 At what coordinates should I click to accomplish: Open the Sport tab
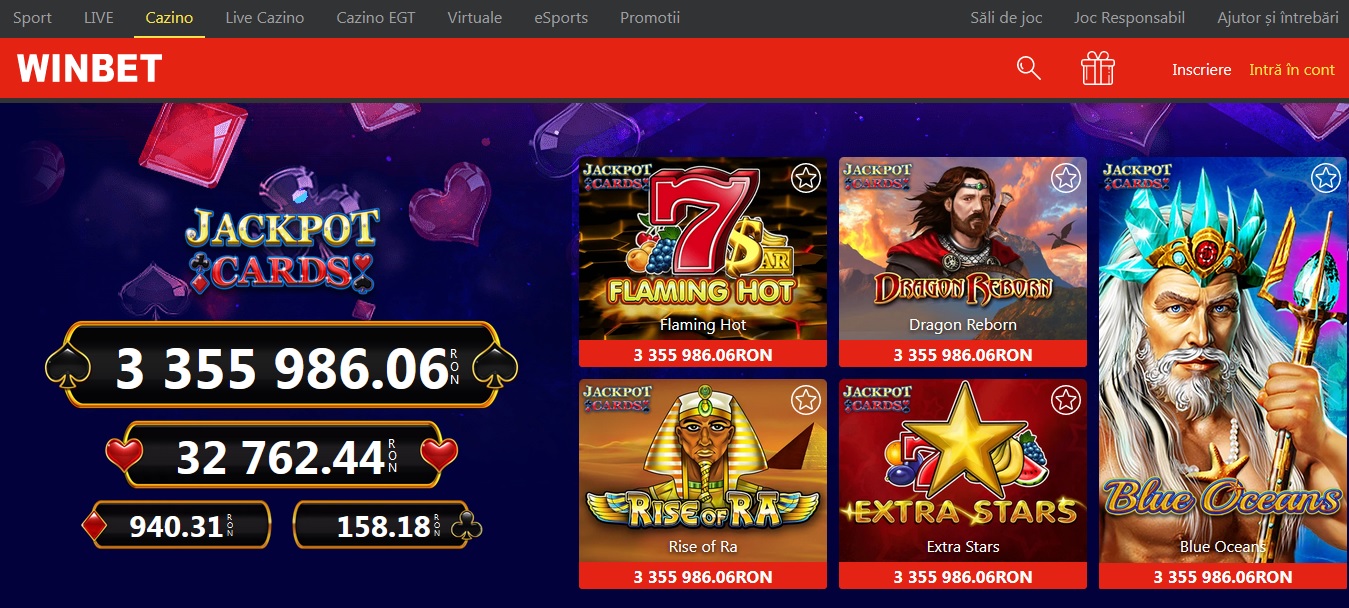(33, 18)
